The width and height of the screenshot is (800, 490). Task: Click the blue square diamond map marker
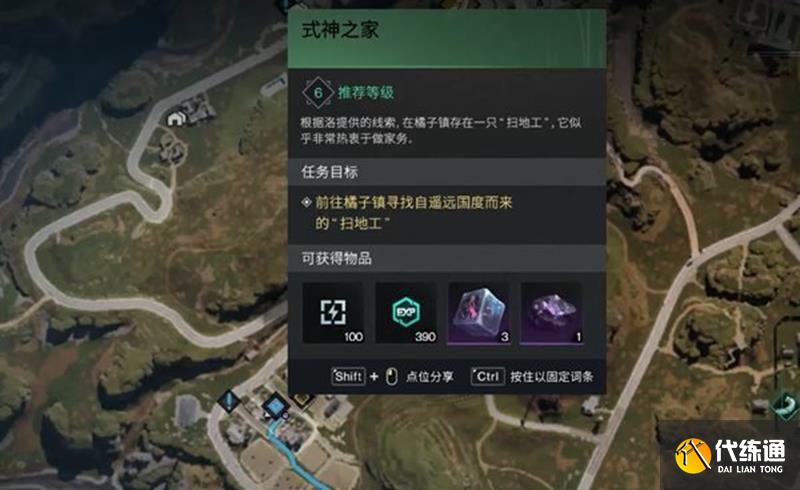276,407
